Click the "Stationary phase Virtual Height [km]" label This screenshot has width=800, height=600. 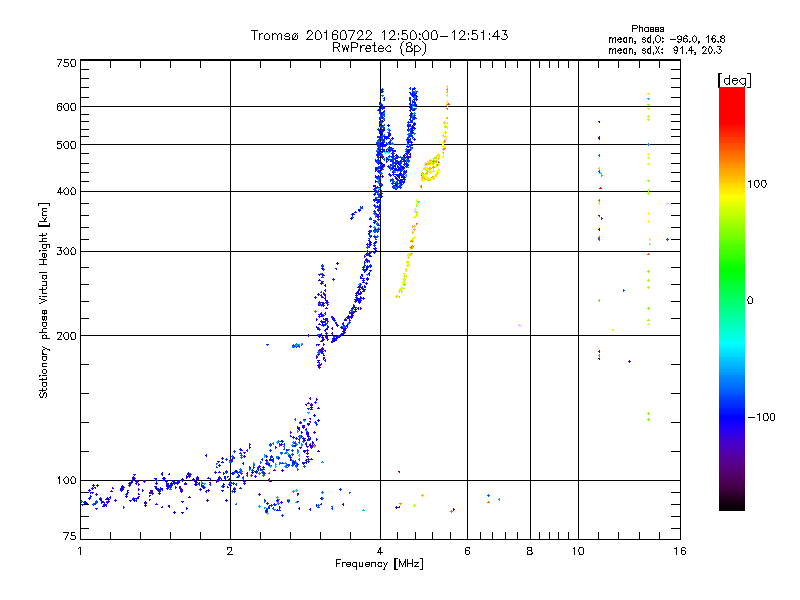(x=44, y=300)
